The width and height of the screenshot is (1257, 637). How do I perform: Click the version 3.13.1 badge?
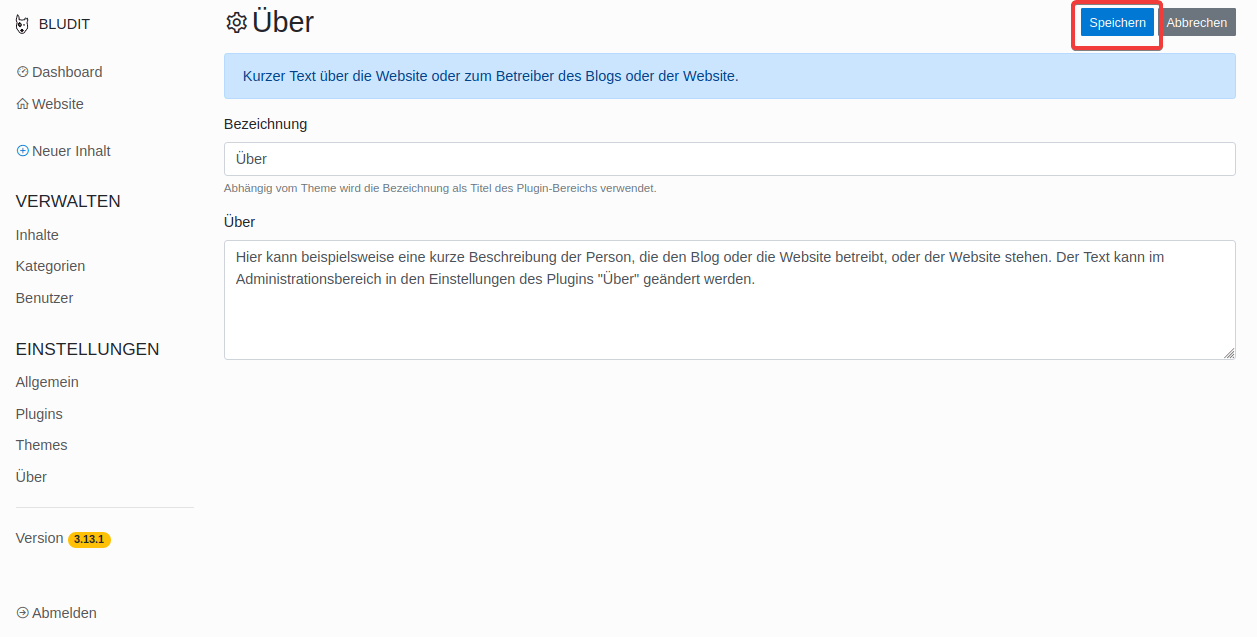click(89, 539)
